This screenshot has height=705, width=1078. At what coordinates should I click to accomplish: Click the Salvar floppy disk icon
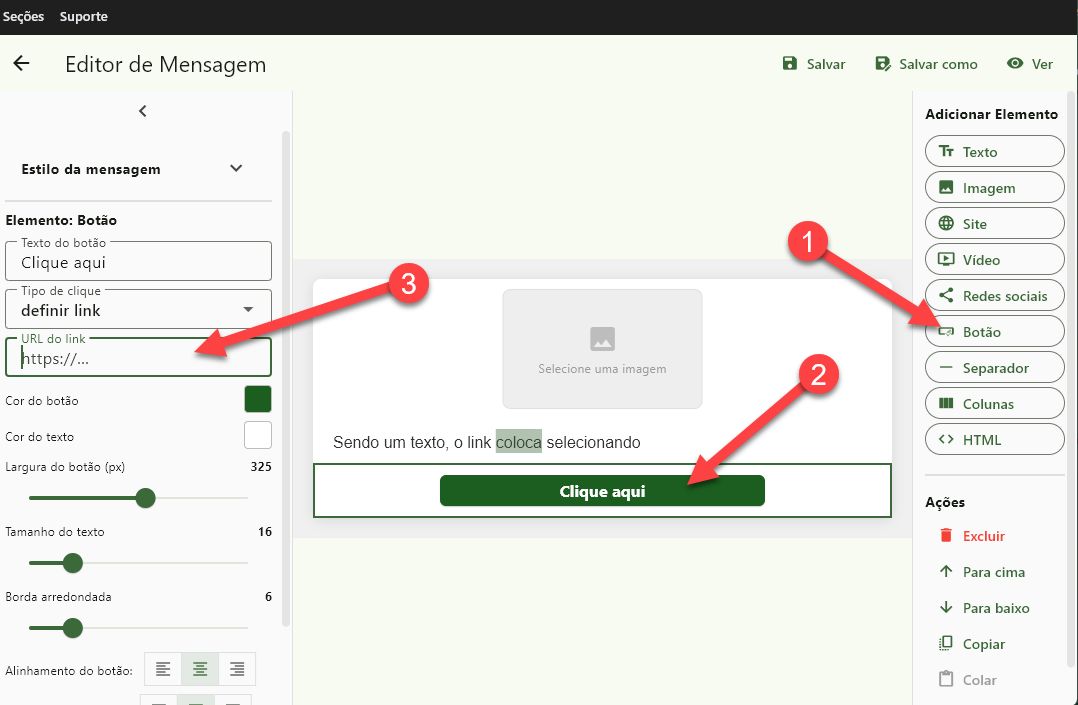(790, 64)
